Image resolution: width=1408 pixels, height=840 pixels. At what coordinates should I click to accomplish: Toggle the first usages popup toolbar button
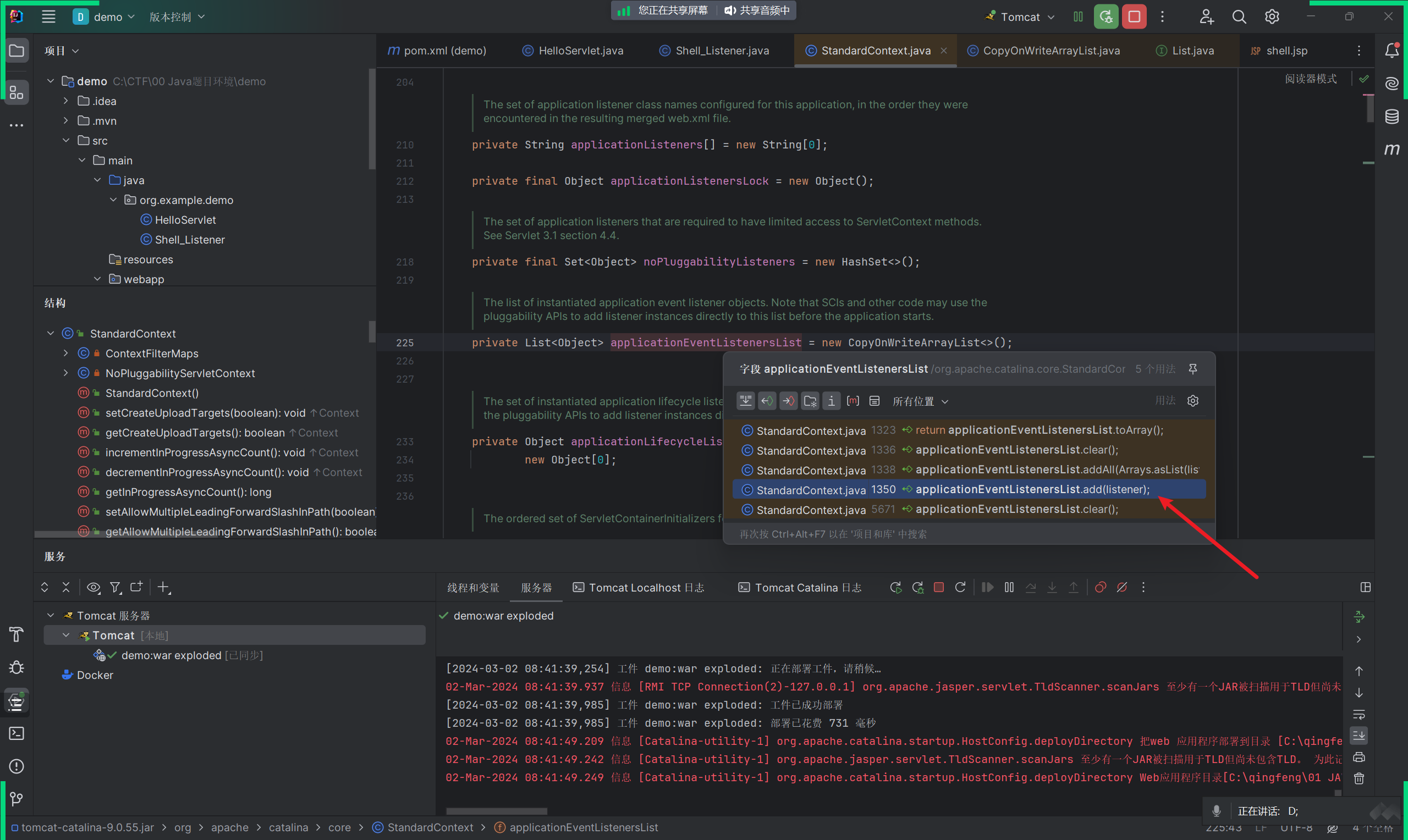coord(746,401)
